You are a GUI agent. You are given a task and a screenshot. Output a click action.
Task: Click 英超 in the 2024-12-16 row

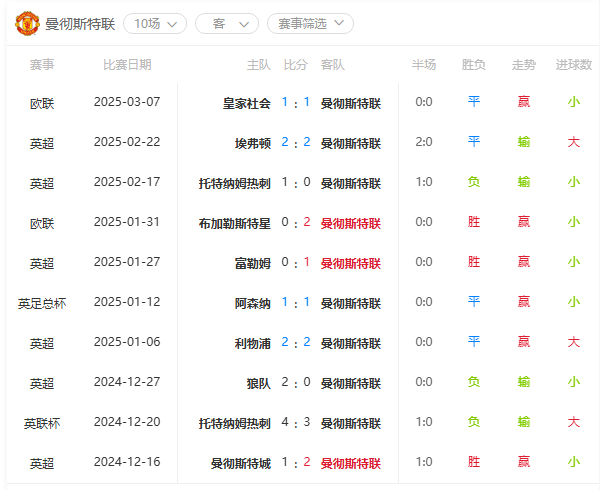tap(42, 463)
